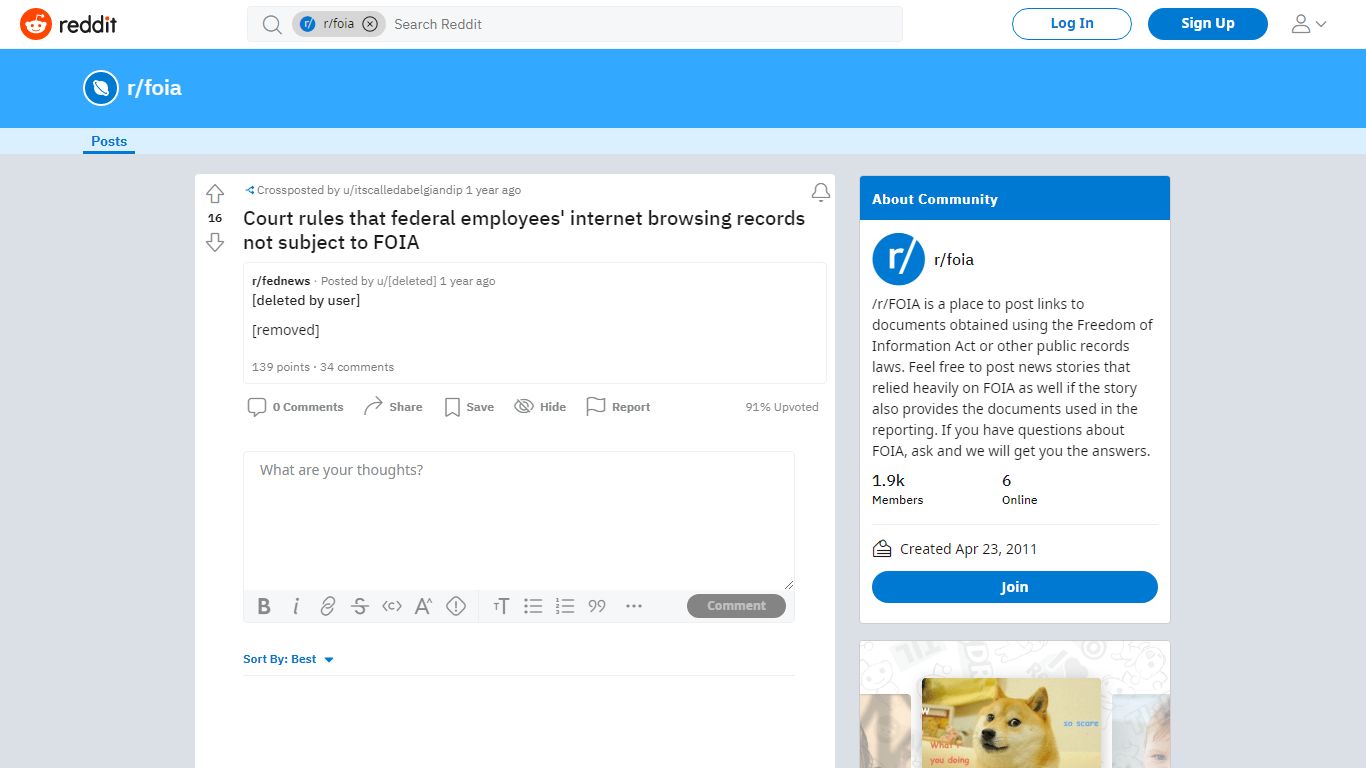This screenshot has height=768, width=1366.
Task: Click the 139 points · 34 comments text
Action: [x=323, y=367]
